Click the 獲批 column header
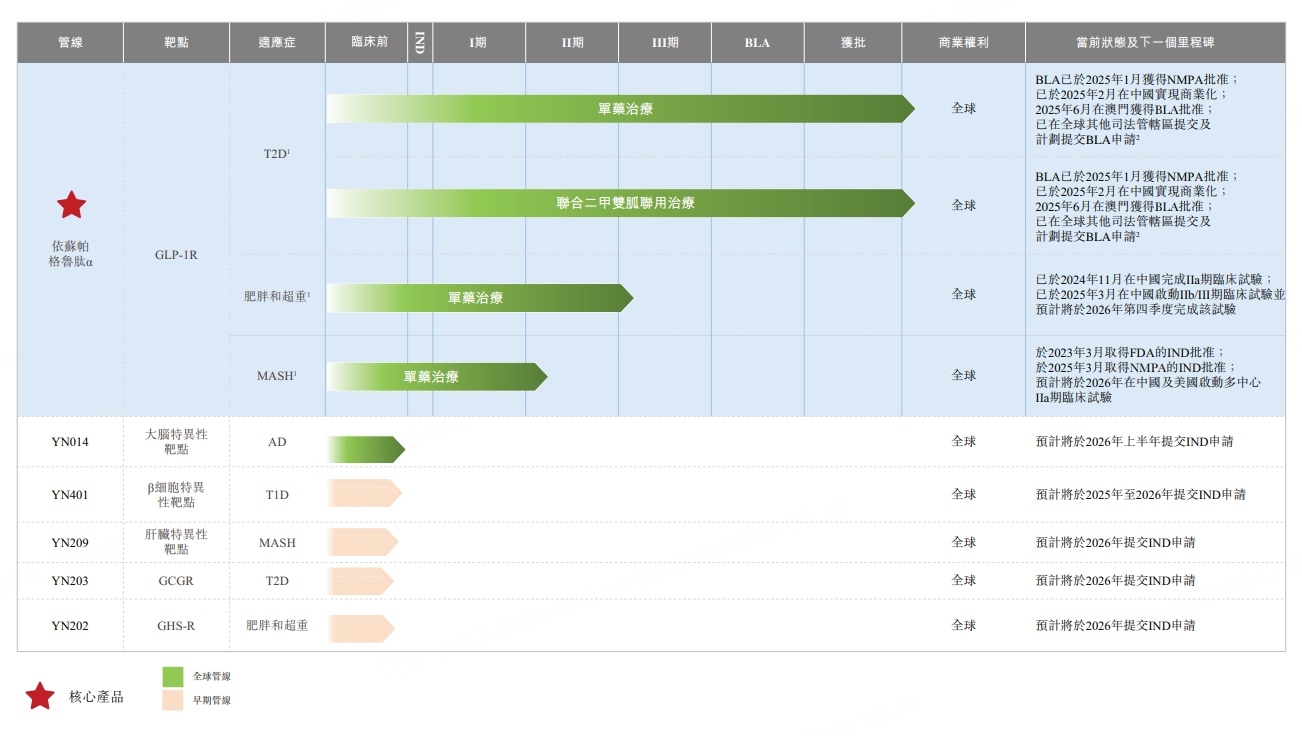1302x736 pixels. (853, 43)
